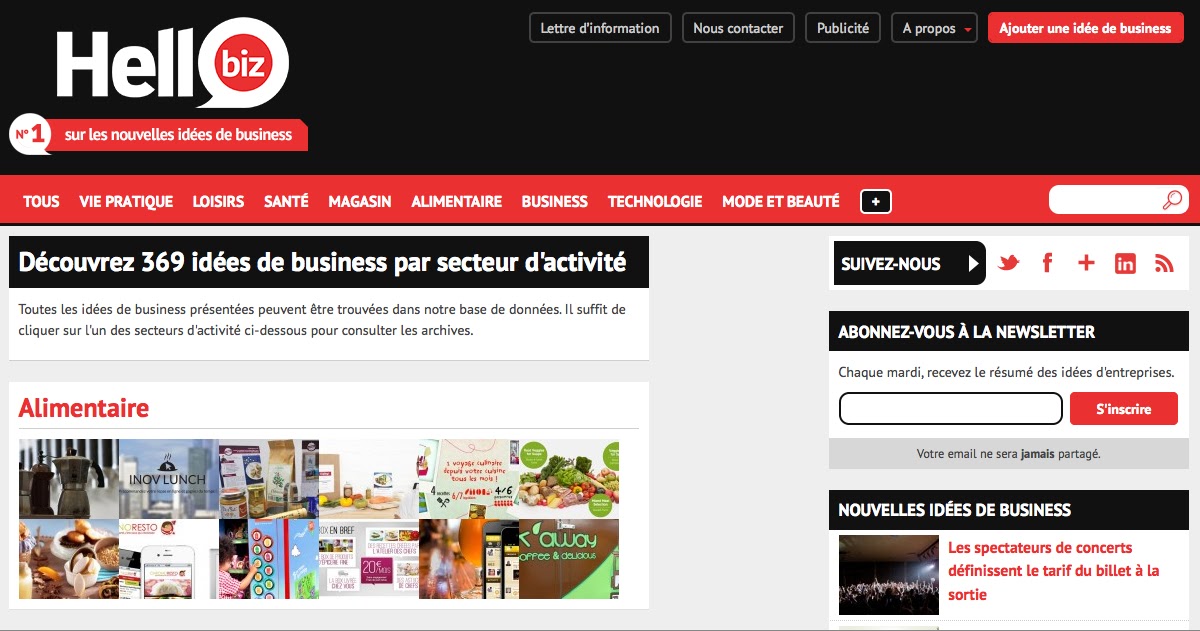Open the LinkedIn follow icon
The image size is (1200, 631).
coord(1126,263)
